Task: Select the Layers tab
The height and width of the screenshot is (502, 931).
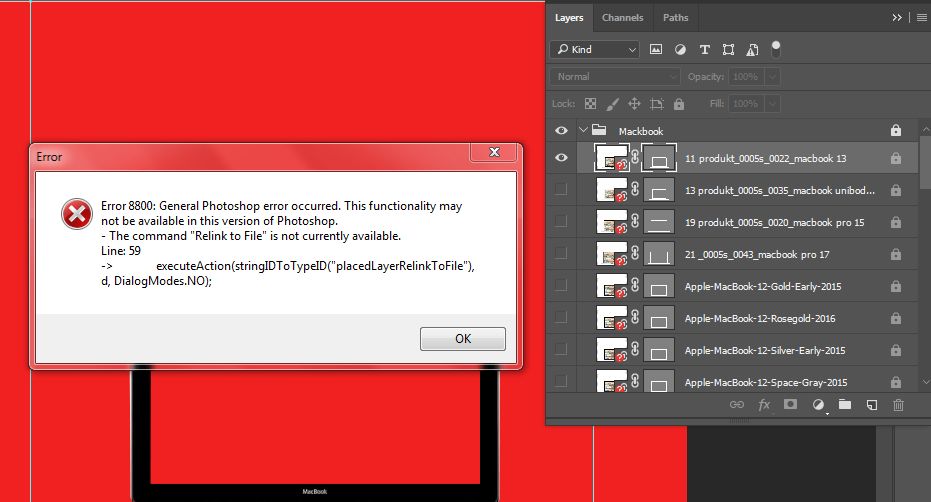Action: tap(569, 17)
